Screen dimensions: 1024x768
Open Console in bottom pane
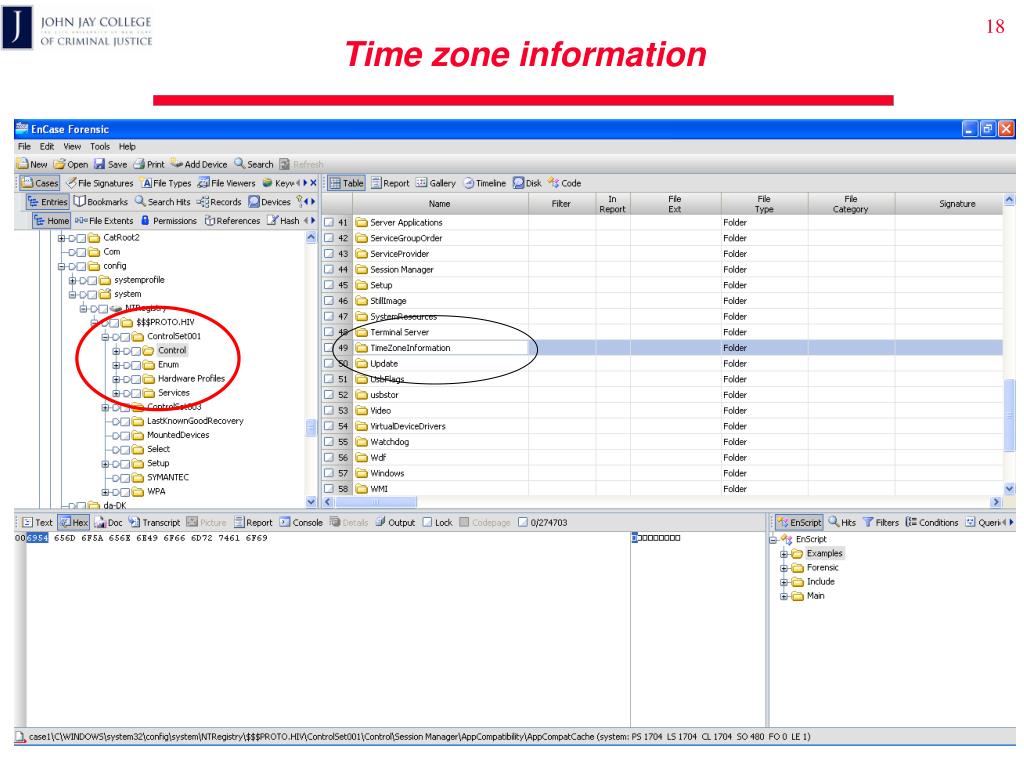pos(301,522)
